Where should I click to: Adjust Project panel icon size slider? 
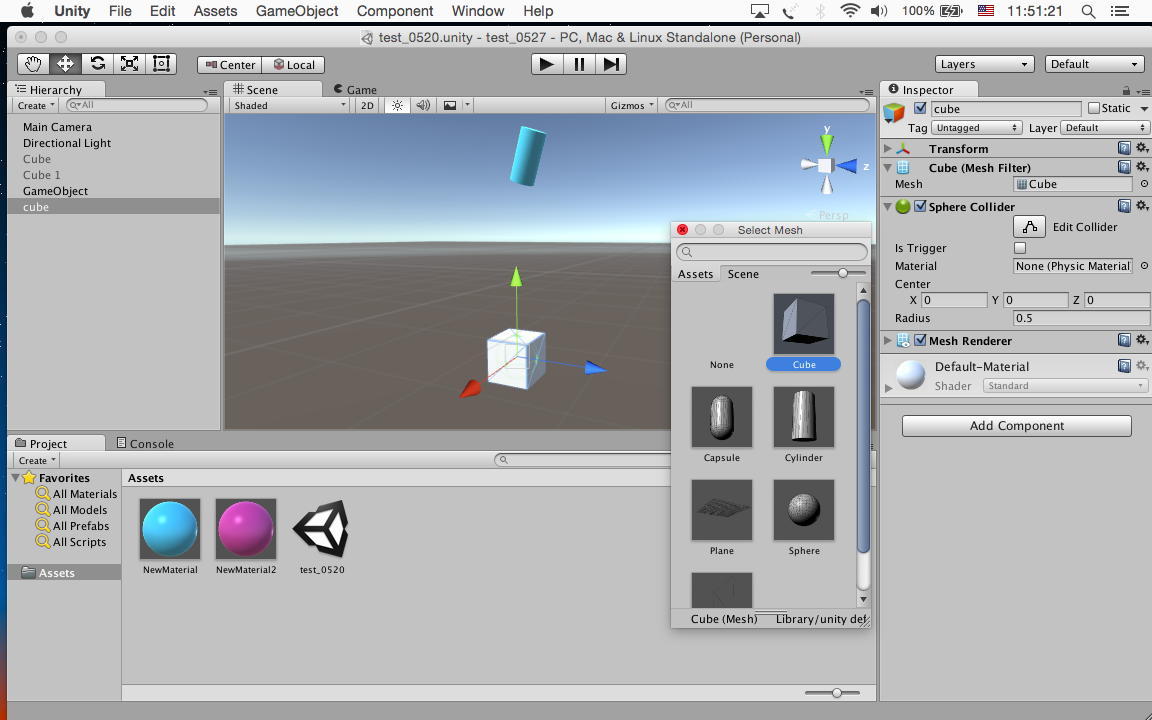(836, 692)
